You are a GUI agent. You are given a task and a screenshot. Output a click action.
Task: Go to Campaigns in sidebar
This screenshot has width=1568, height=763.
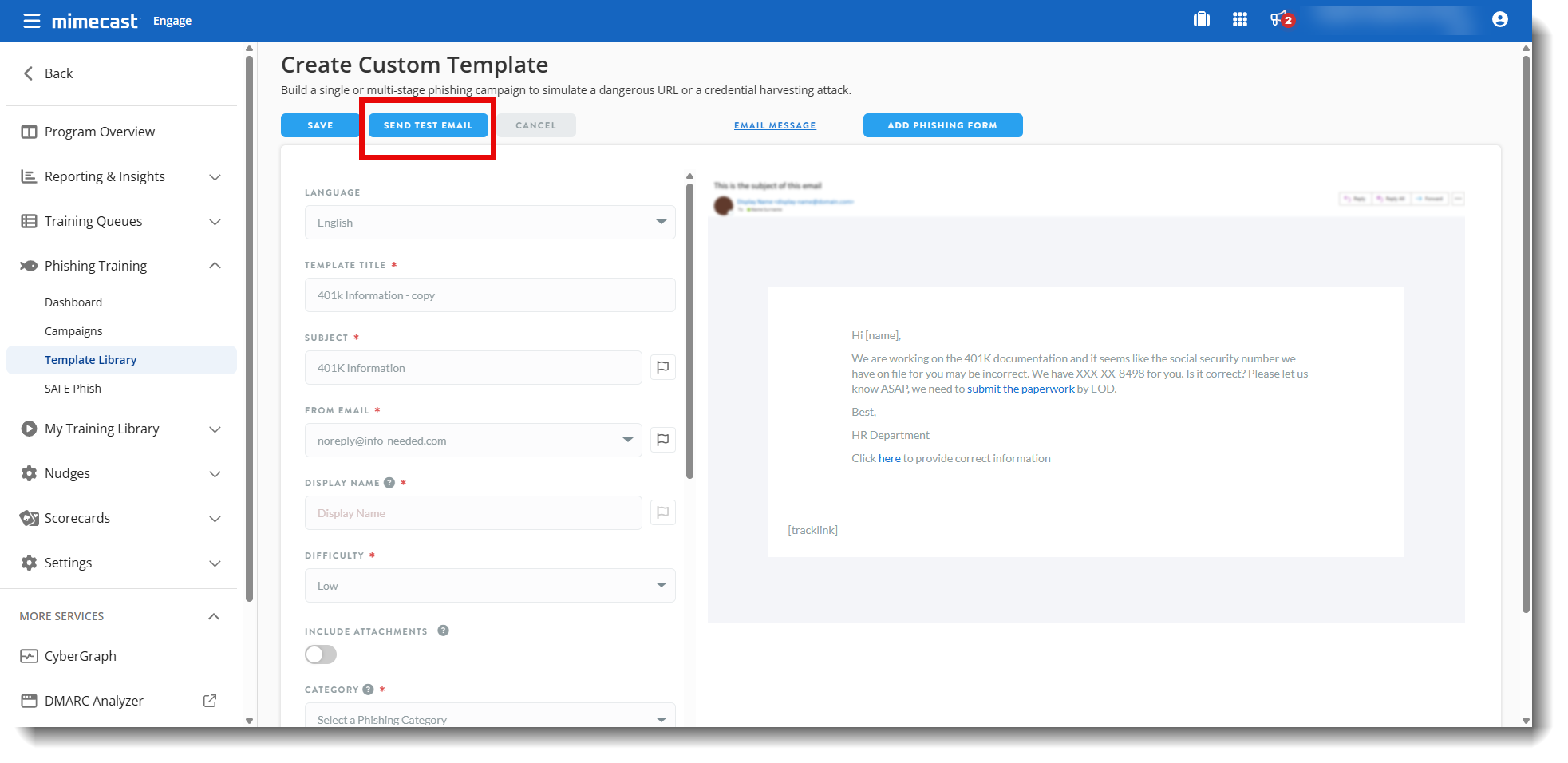[73, 331]
